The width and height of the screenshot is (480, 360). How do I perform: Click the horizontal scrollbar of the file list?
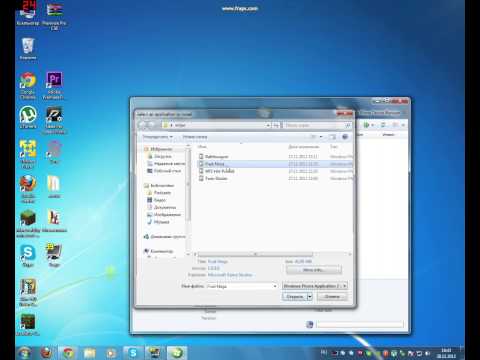[255, 254]
